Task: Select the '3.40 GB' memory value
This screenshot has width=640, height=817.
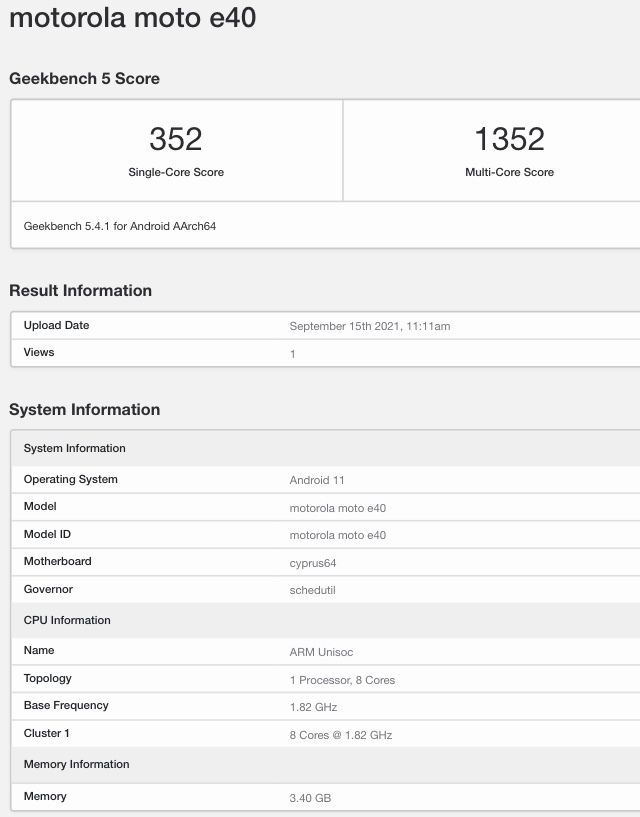Action: tap(311, 798)
